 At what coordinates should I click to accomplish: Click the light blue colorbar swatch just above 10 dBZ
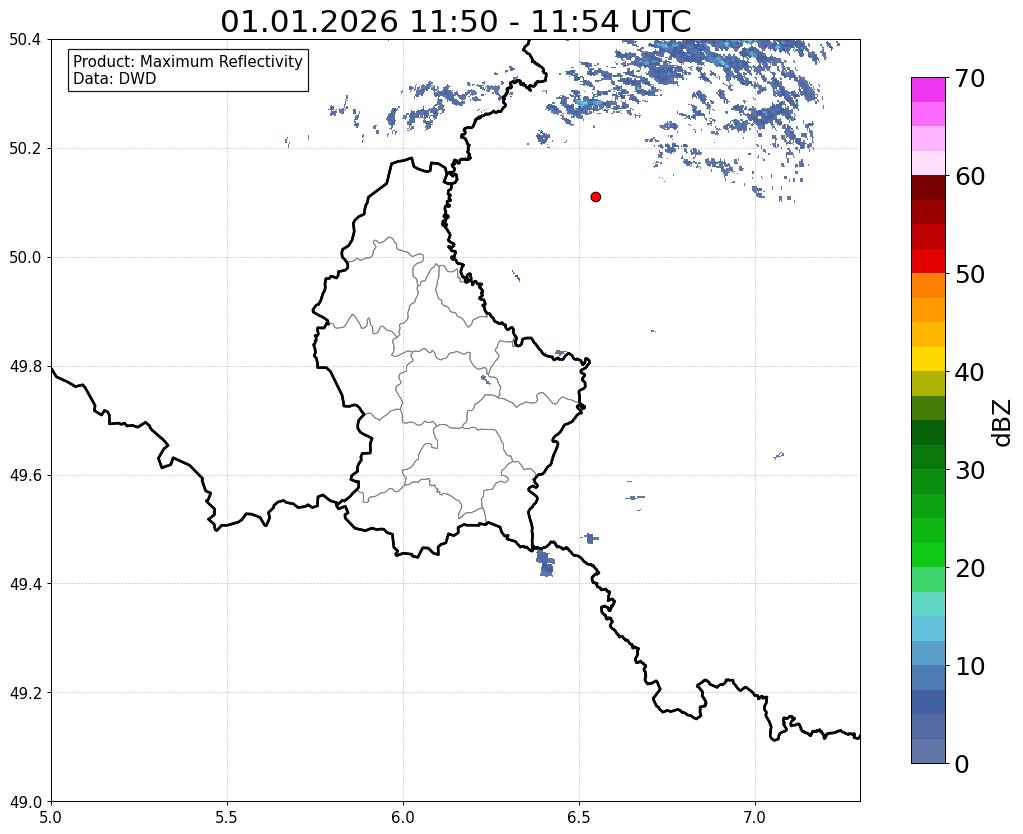point(928,653)
